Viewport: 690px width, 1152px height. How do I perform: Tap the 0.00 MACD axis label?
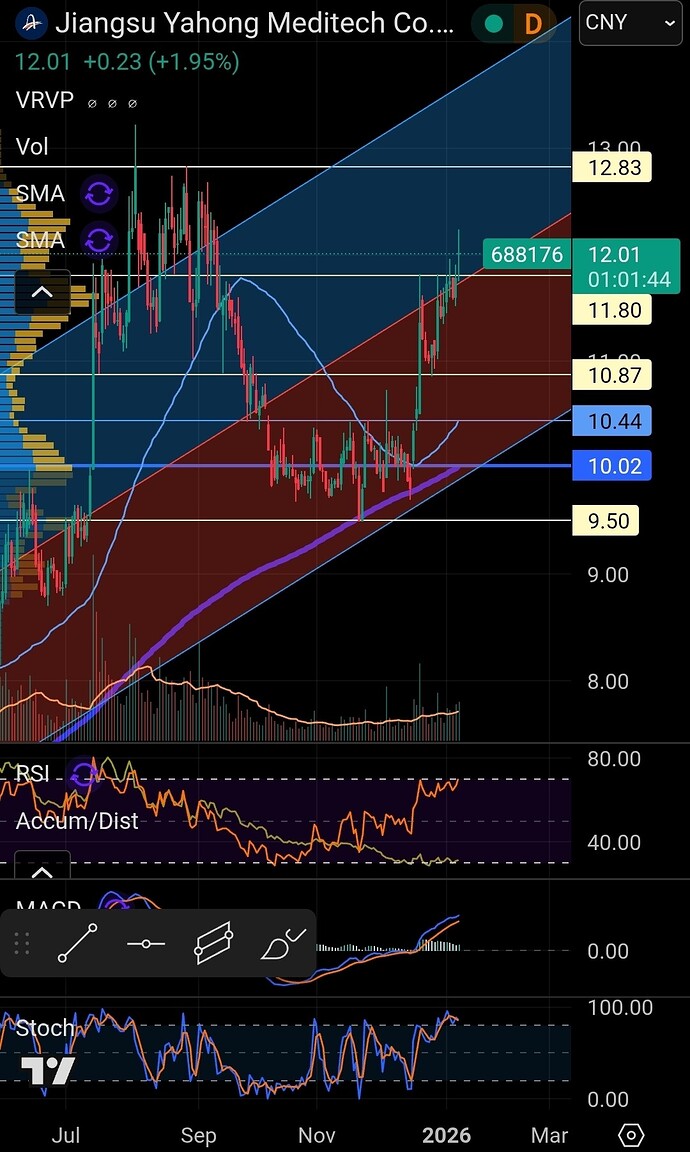(x=608, y=951)
